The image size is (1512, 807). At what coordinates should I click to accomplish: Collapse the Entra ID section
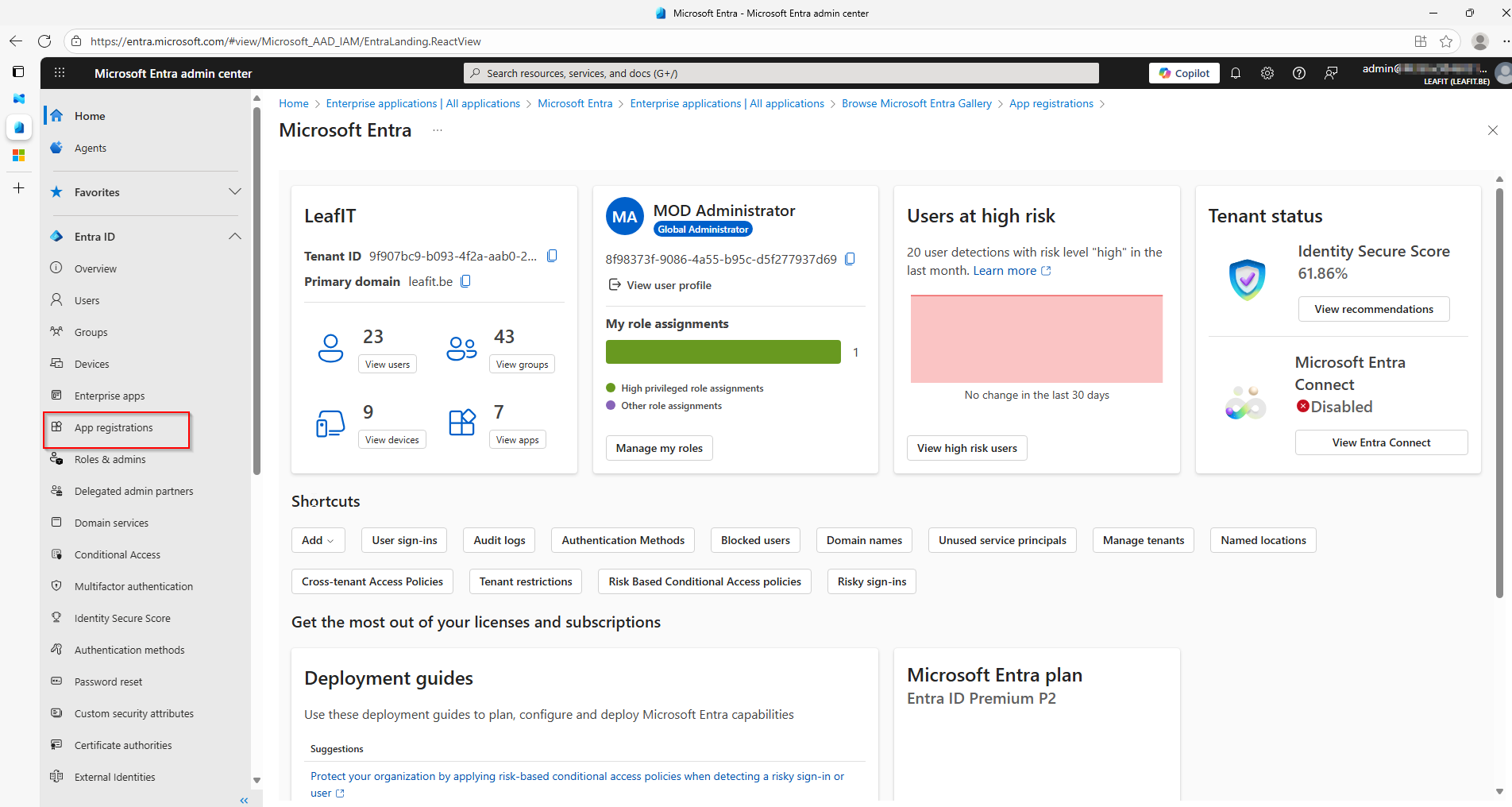pyautogui.click(x=235, y=237)
